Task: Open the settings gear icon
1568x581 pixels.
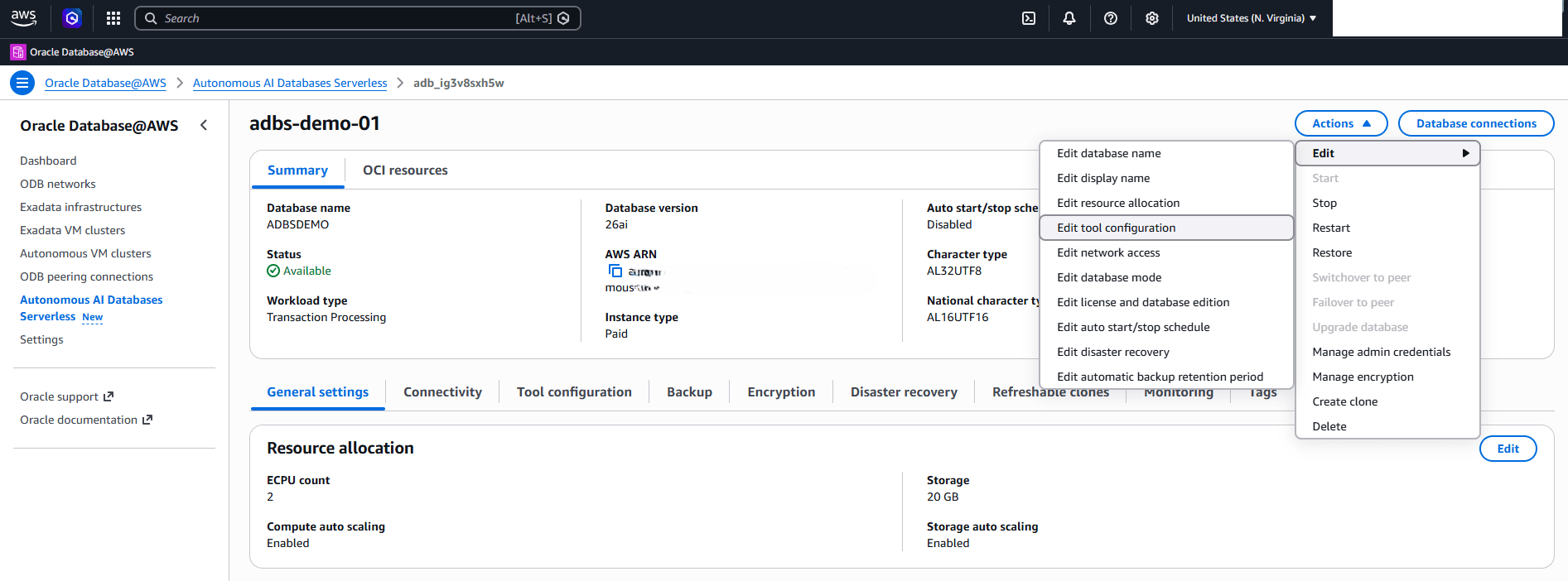Action: tap(1152, 18)
